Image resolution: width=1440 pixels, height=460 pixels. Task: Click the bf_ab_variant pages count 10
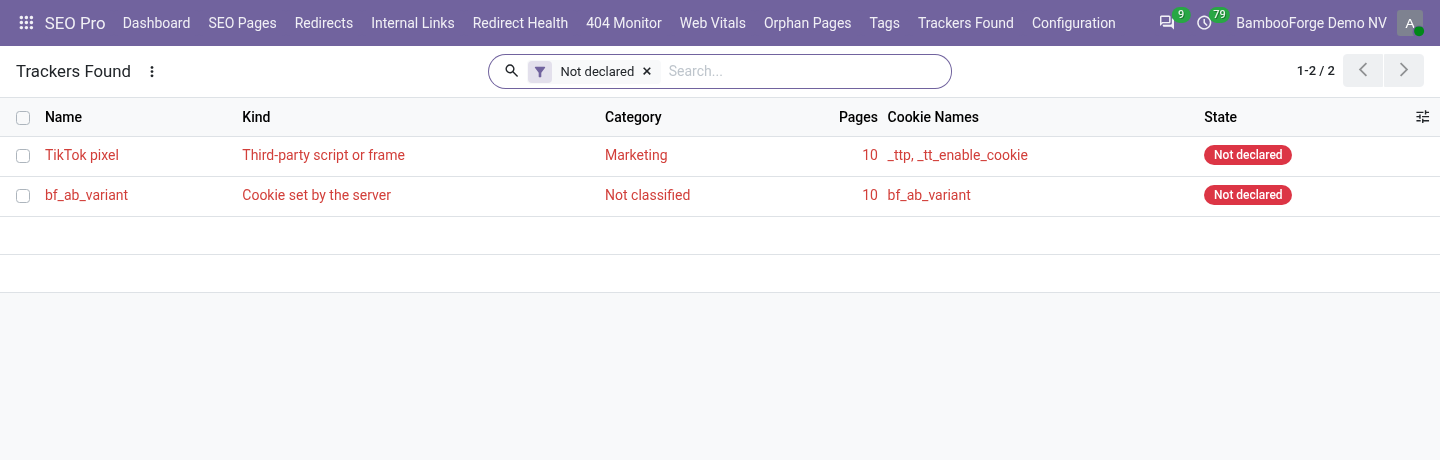[x=870, y=195]
